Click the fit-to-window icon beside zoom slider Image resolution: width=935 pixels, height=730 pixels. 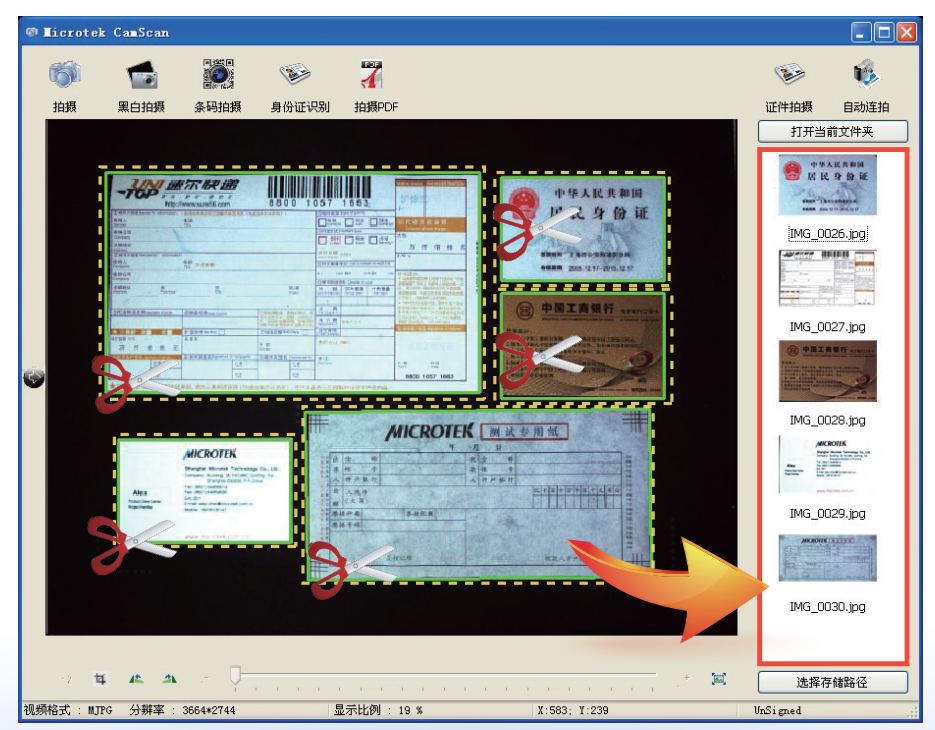[718, 679]
